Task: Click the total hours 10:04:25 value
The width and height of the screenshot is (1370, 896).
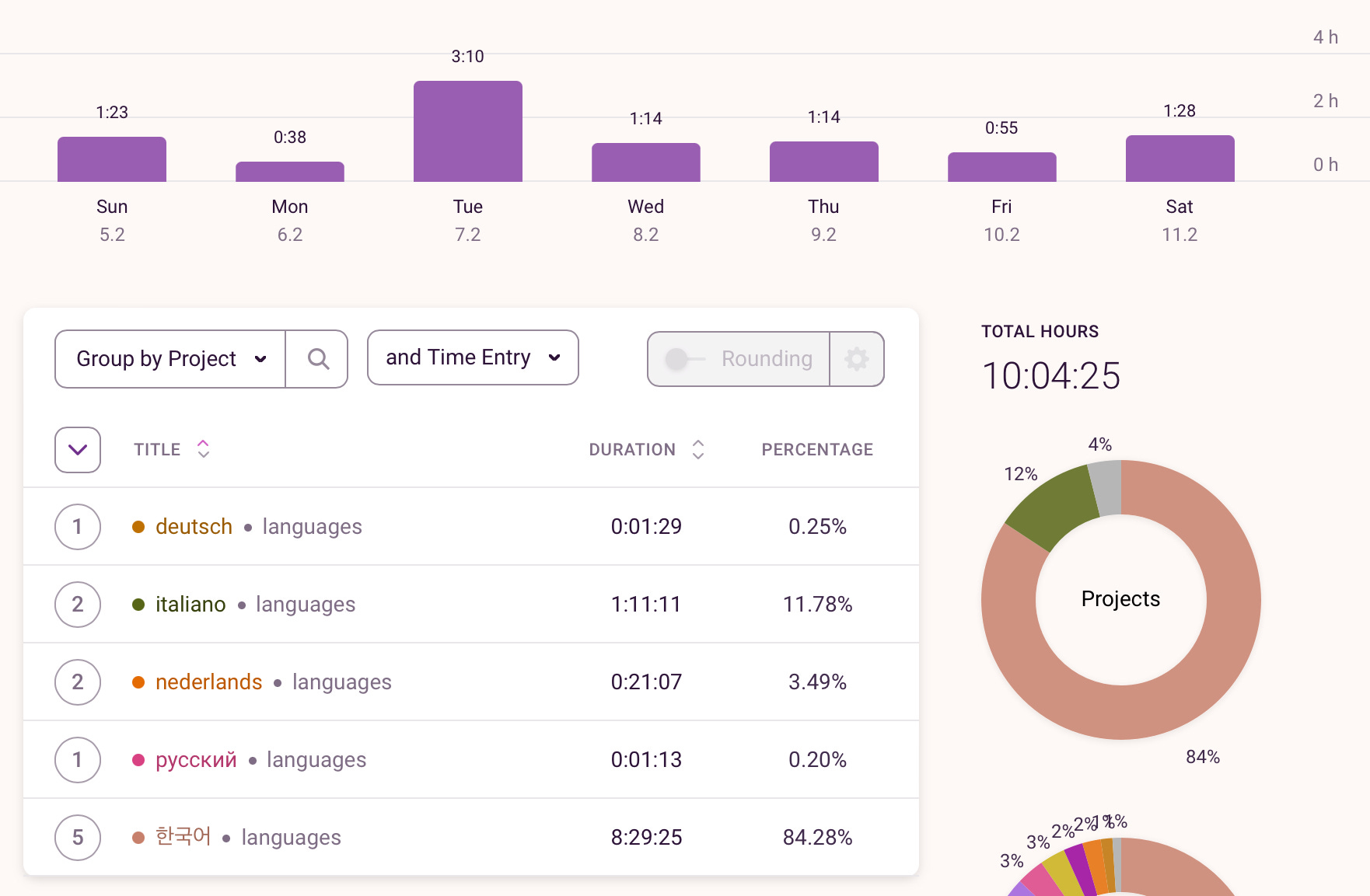Action: coord(1050,376)
